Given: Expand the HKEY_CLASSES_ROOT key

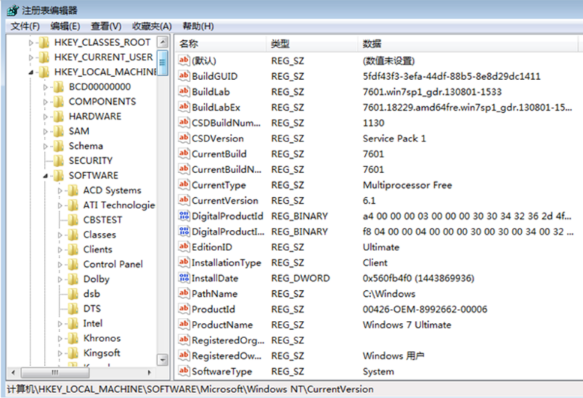Looking at the screenshot, I should (31, 43).
